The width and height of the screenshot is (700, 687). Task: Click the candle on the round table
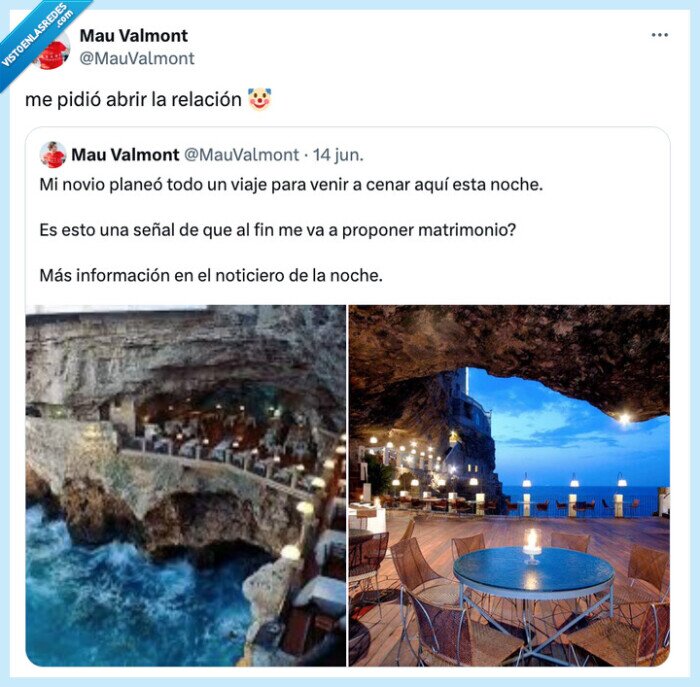[532, 546]
